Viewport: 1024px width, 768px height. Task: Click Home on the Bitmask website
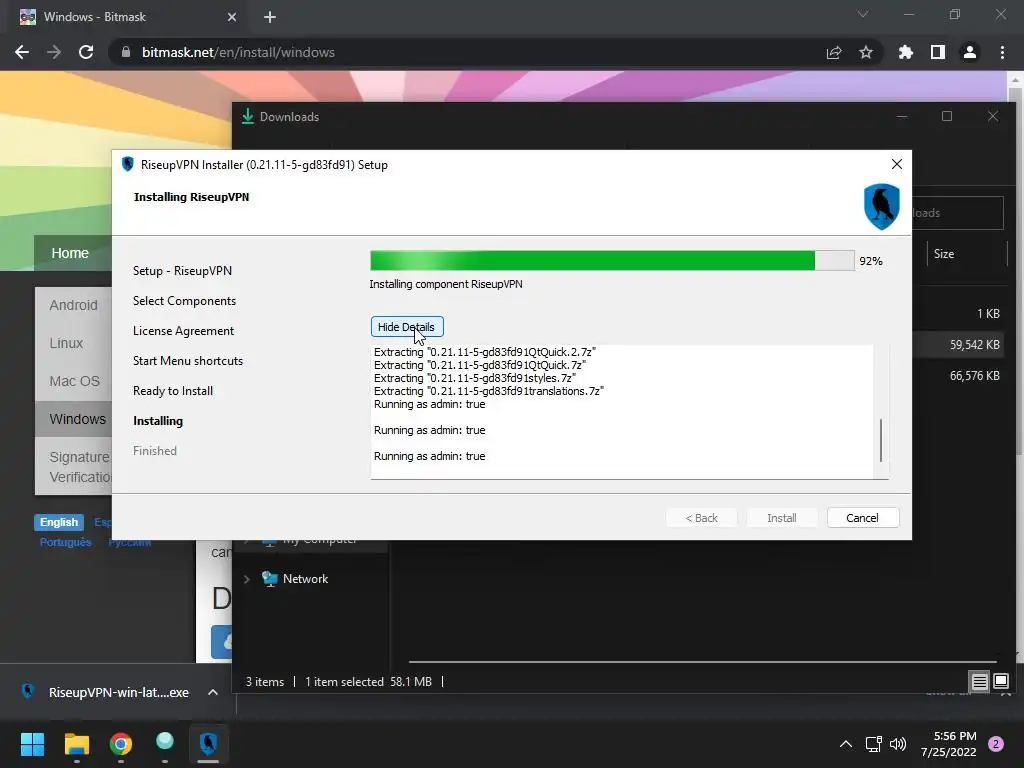(70, 253)
